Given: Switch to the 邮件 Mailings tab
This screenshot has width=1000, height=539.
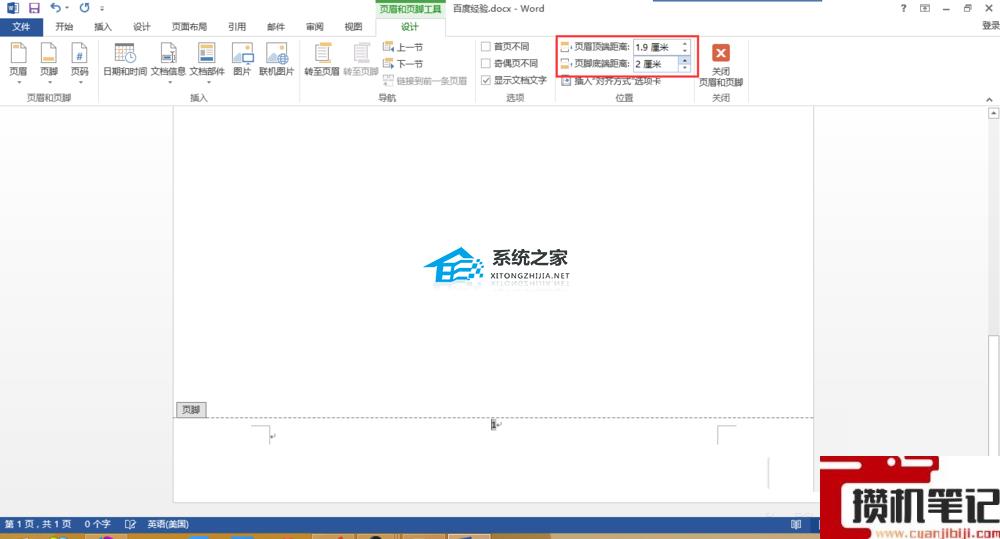Looking at the screenshot, I should tap(276, 27).
